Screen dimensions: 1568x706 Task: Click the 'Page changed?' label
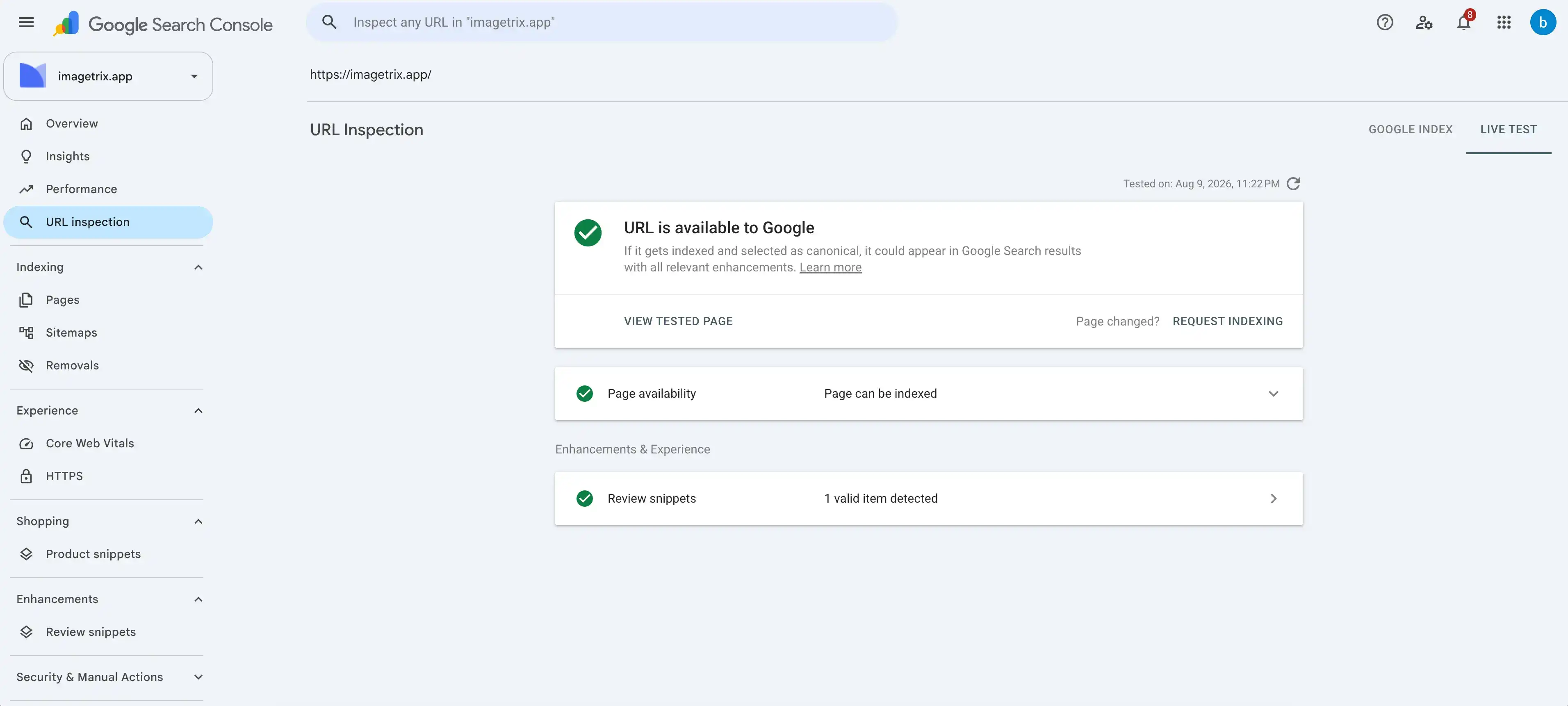[x=1117, y=321]
